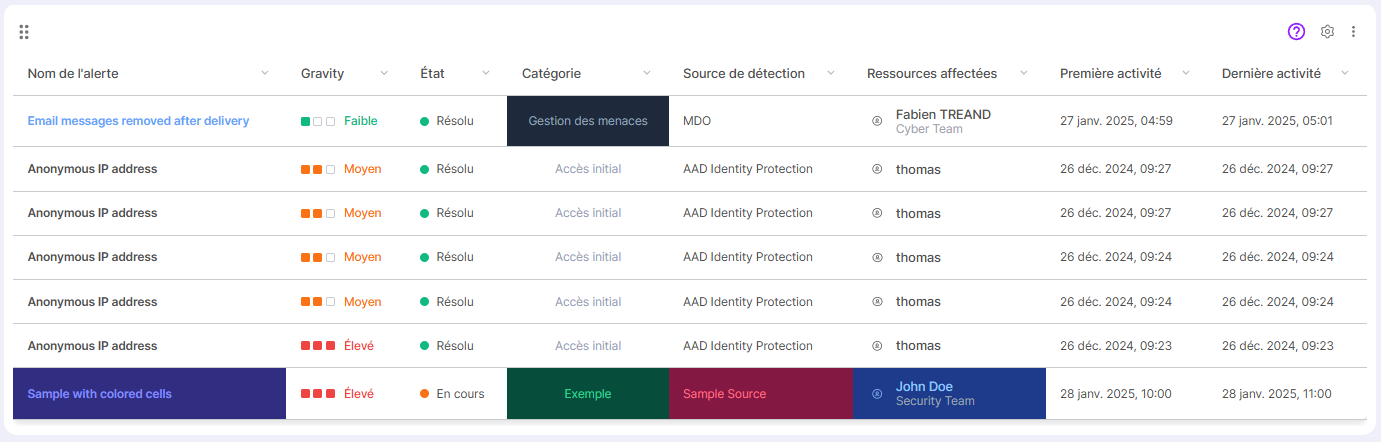Viewport: 1381px width, 442px height.
Task: Click the purple help question mark icon
Action: (x=1296, y=32)
